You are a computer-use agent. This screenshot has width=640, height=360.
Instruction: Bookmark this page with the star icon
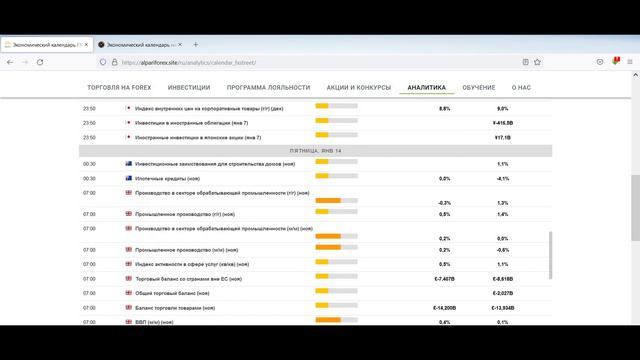click(537, 62)
